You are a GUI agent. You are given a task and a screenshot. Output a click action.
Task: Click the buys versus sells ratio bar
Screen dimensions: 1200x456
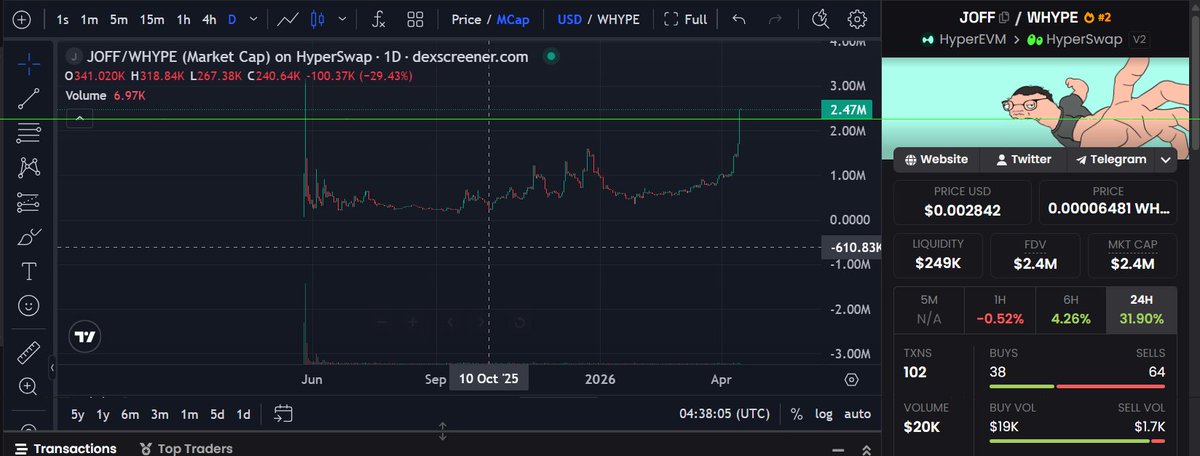pyautogui.click(x=1077, y=386)
